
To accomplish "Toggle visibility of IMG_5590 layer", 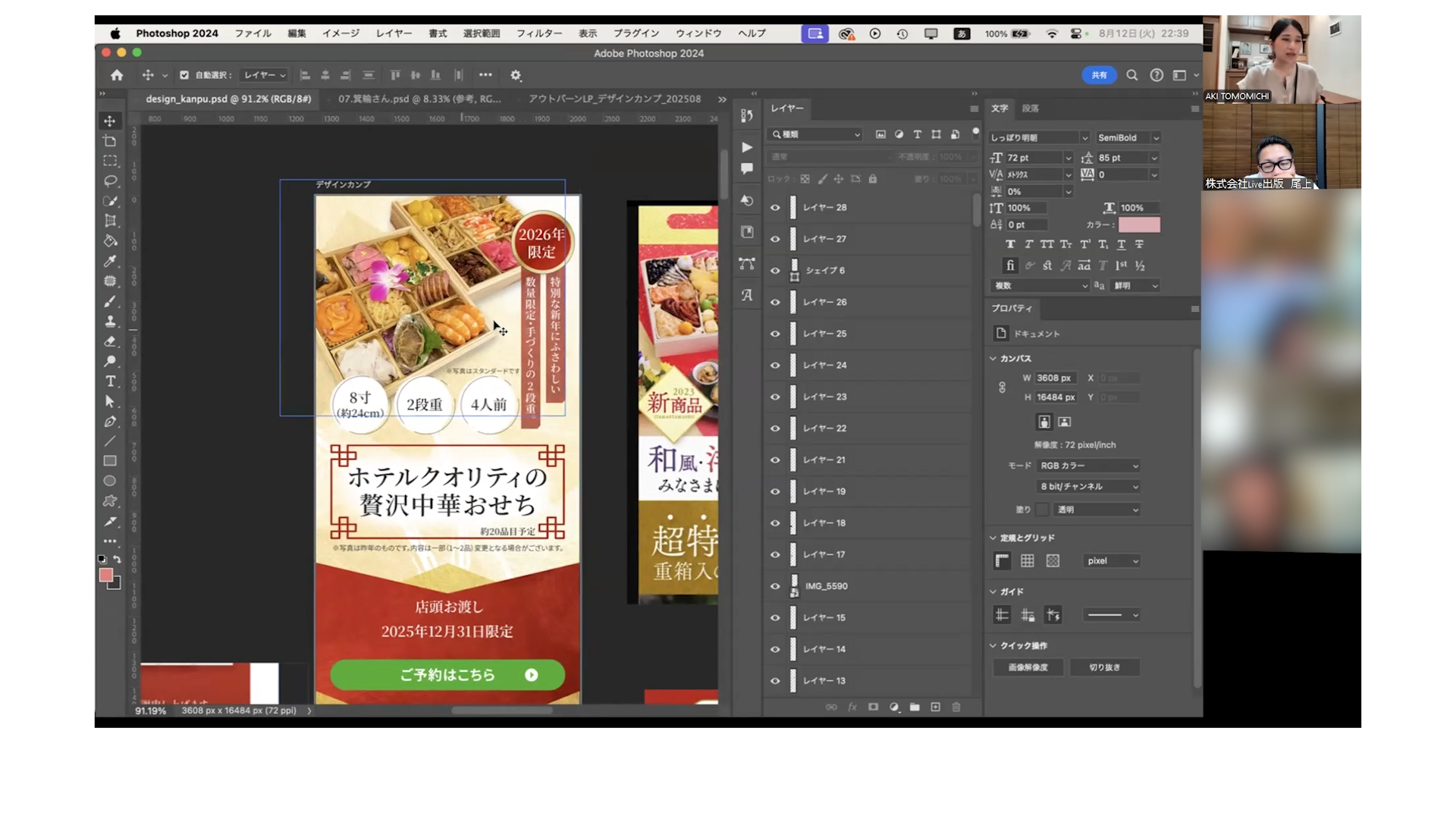I will click(x=775, y=586).
